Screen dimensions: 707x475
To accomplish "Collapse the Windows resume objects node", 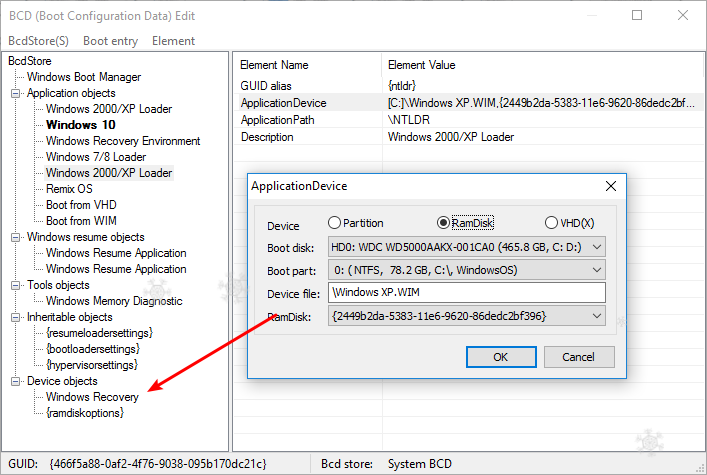I will 15,237.
